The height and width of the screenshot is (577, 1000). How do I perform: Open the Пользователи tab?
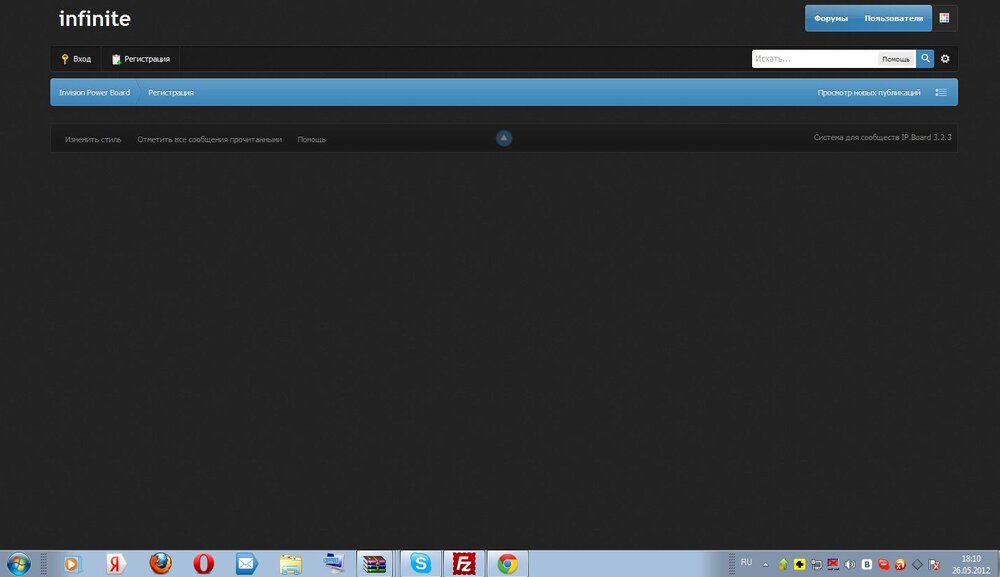tap(893, 19)
